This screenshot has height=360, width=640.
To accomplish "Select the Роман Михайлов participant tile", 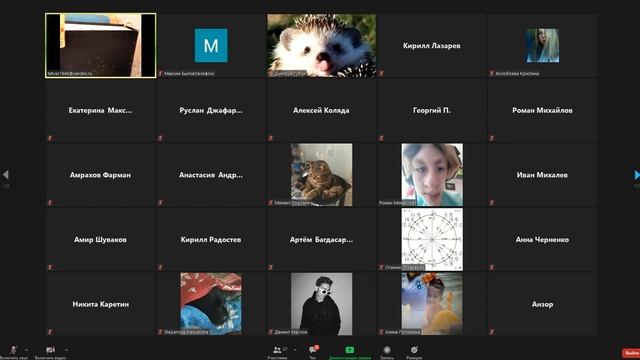I will pos(542,110).
